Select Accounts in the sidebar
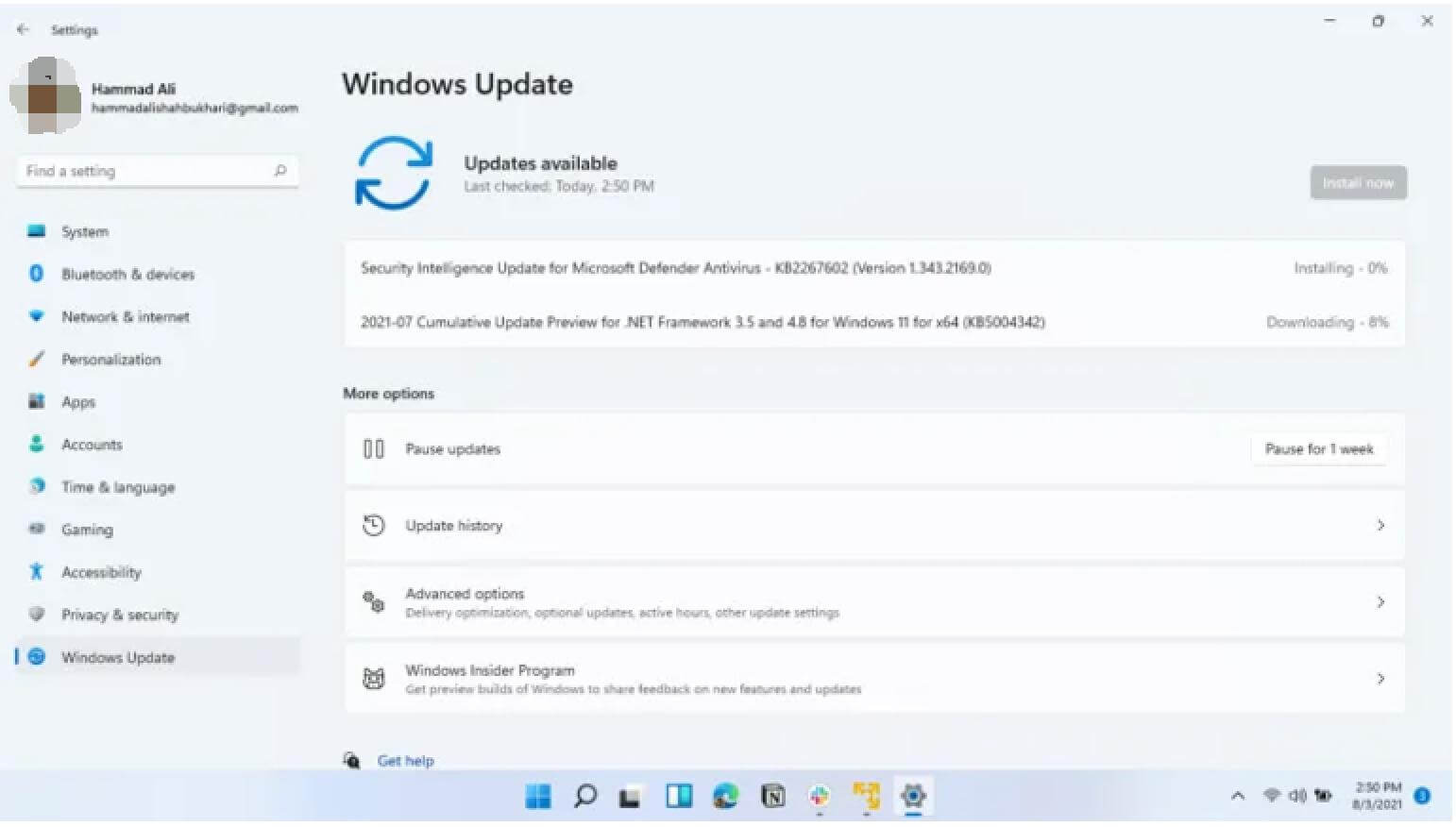Viewport: 1456px width, 827px height. click(92, 445)
